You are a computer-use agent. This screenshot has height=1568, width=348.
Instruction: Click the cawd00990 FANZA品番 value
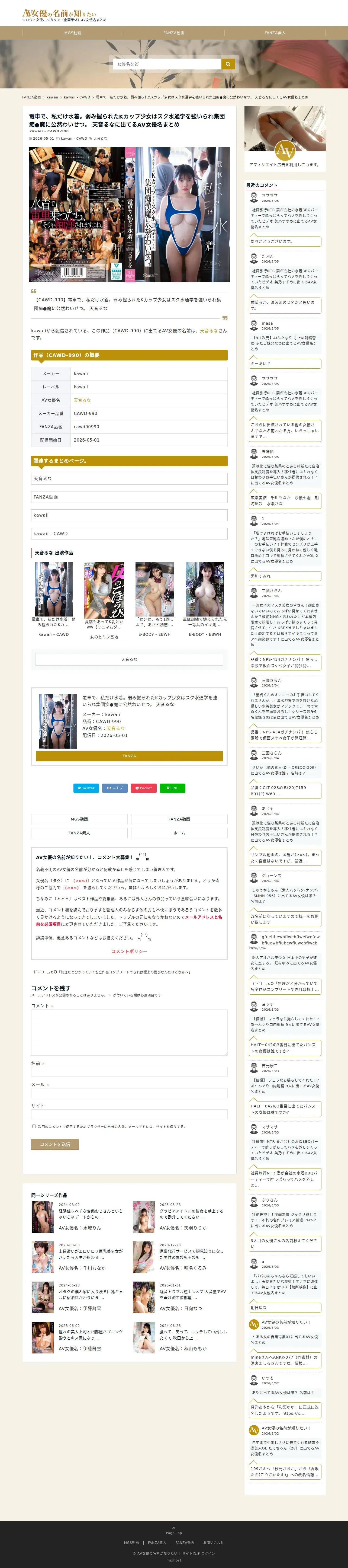click(86, 427)
